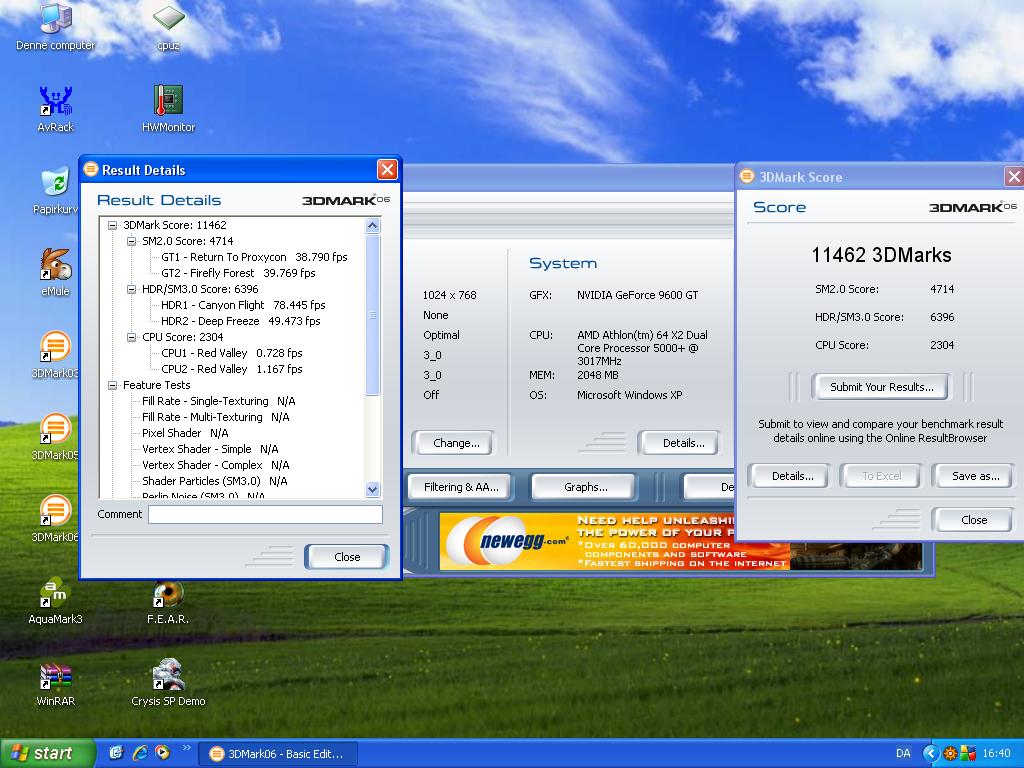Screen dimensions: 1024x768
Task: Select HDR1 - Canyon Flight row
Action: pos(243,305)
